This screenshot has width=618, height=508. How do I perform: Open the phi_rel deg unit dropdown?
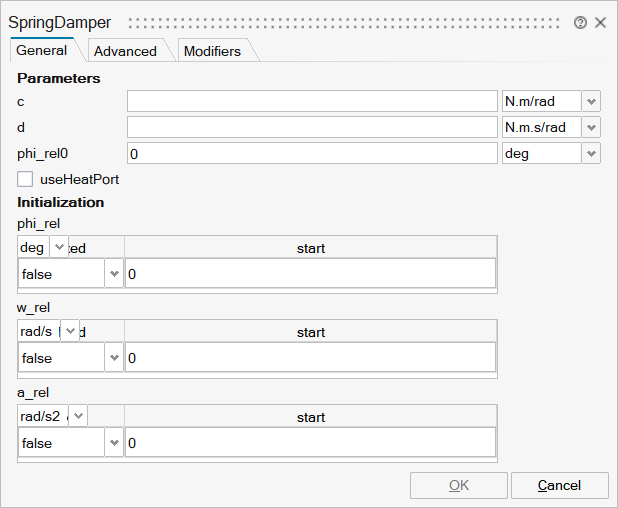coord(58,247)
